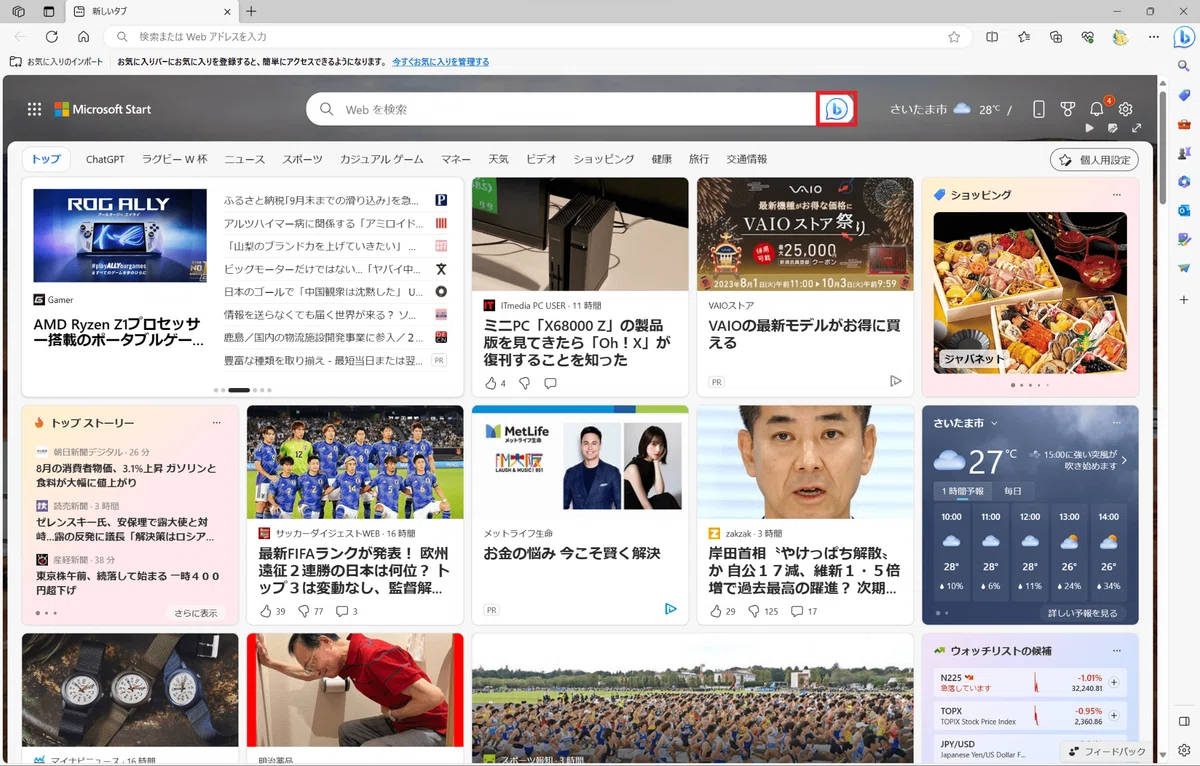The height and width of the screenshot is (766, 1200).
Task: Open the ニュース tab
Action: [245, 159]
